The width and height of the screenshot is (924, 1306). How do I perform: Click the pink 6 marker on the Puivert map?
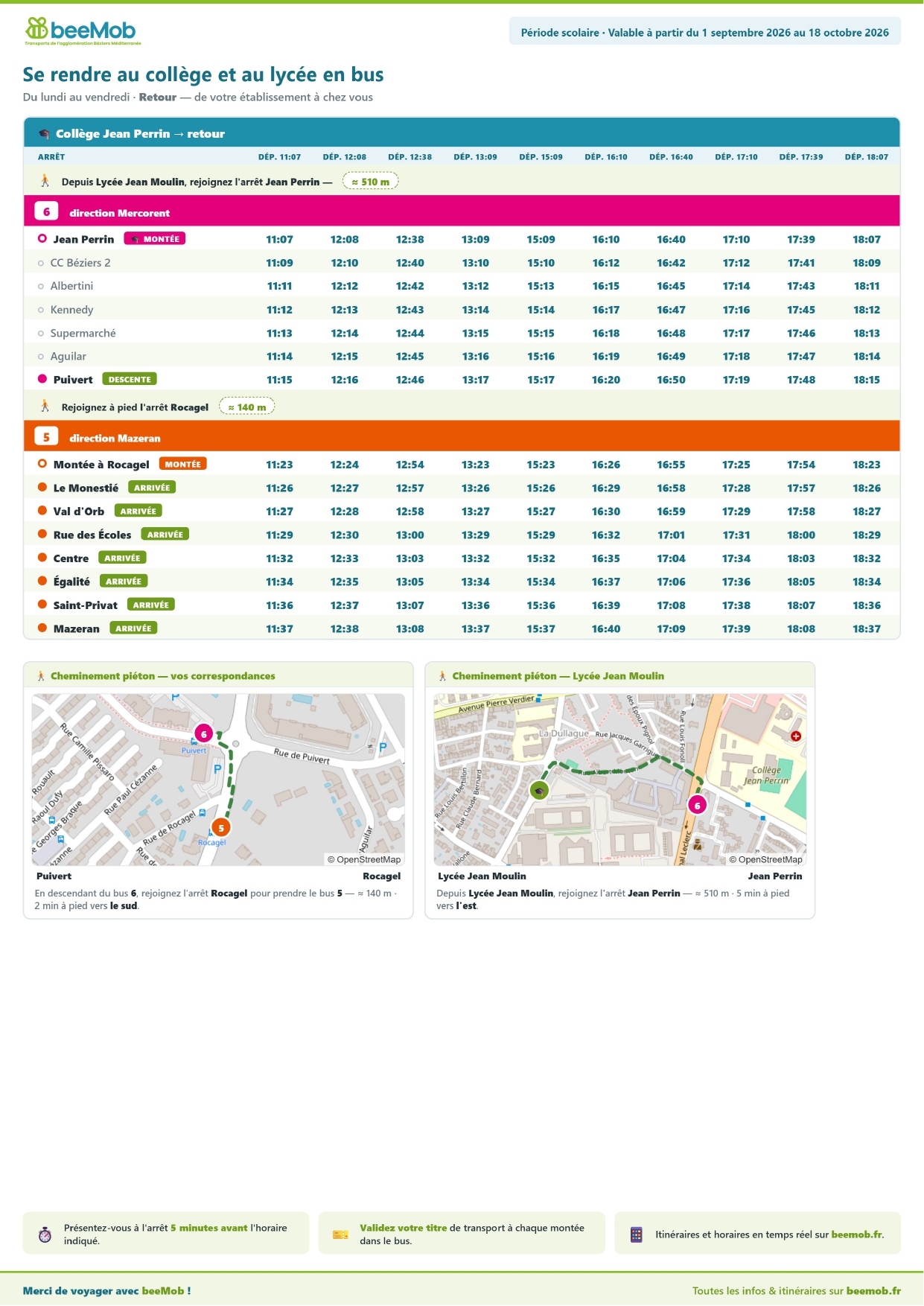coord(203,733)
